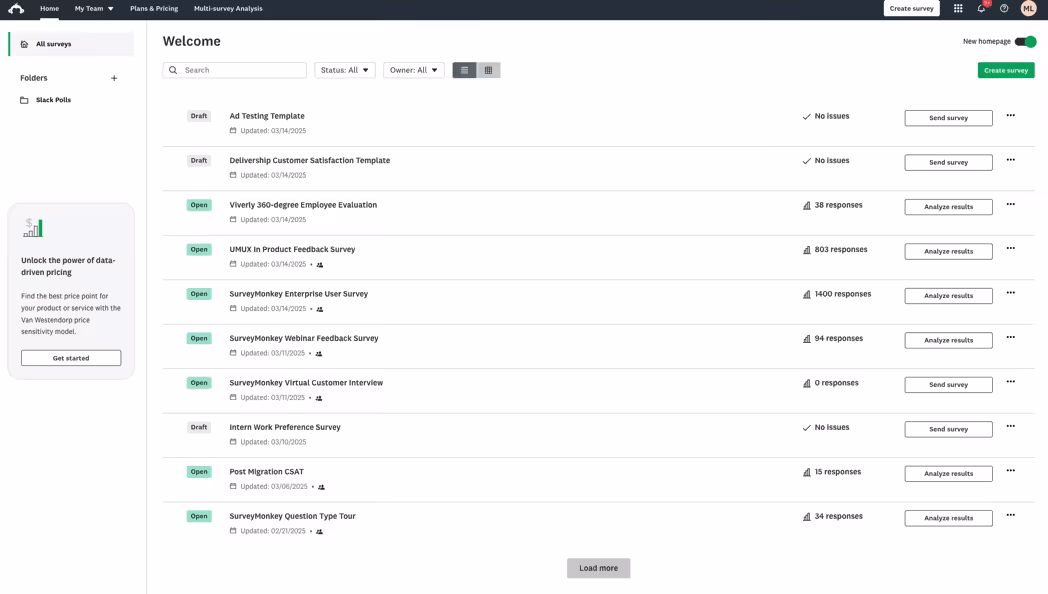Open more options for SurveyMonkey Question Type Tour
This screenshot has height=594, width=1048.
click(1011, 515)
